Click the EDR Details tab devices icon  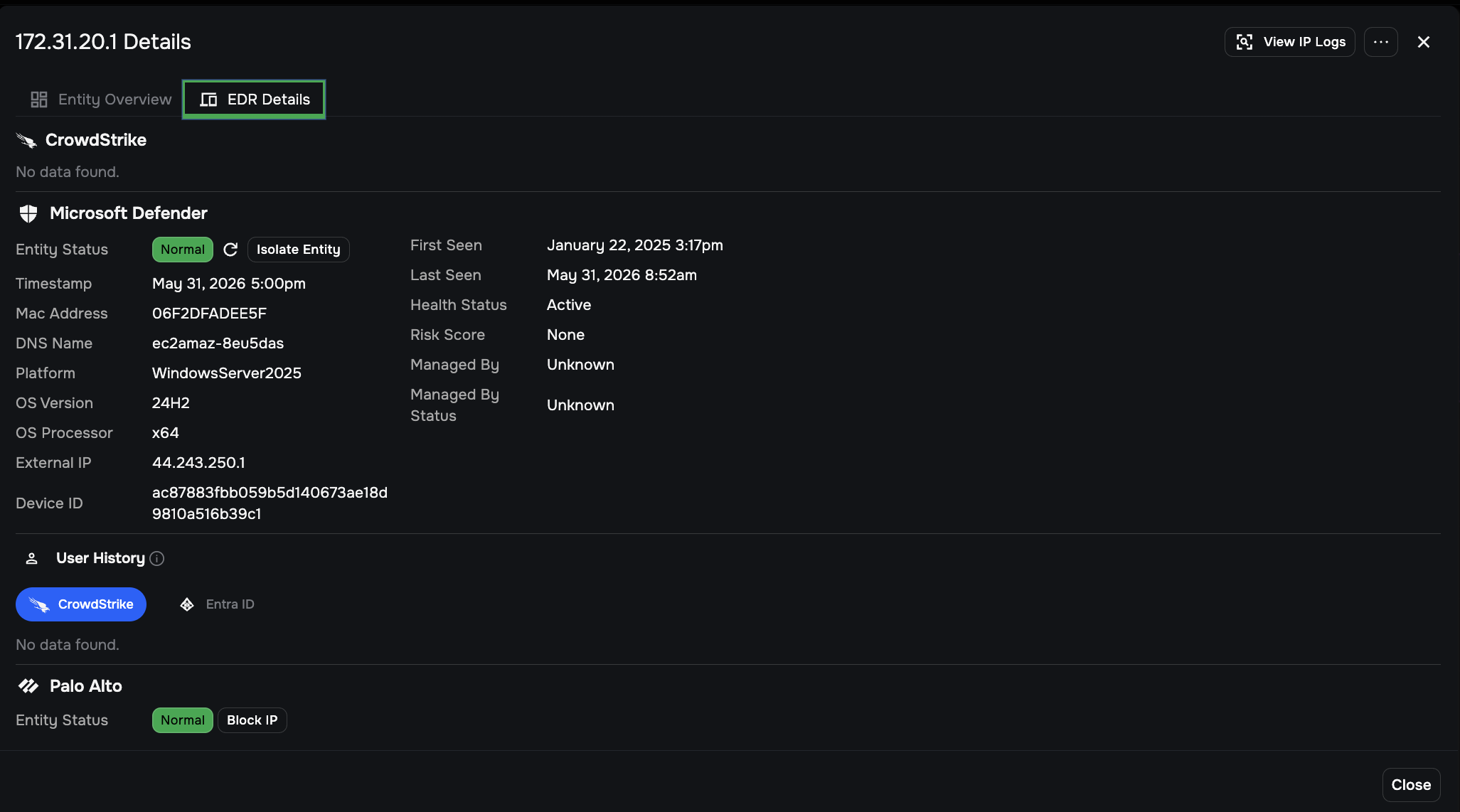(208, 100)
